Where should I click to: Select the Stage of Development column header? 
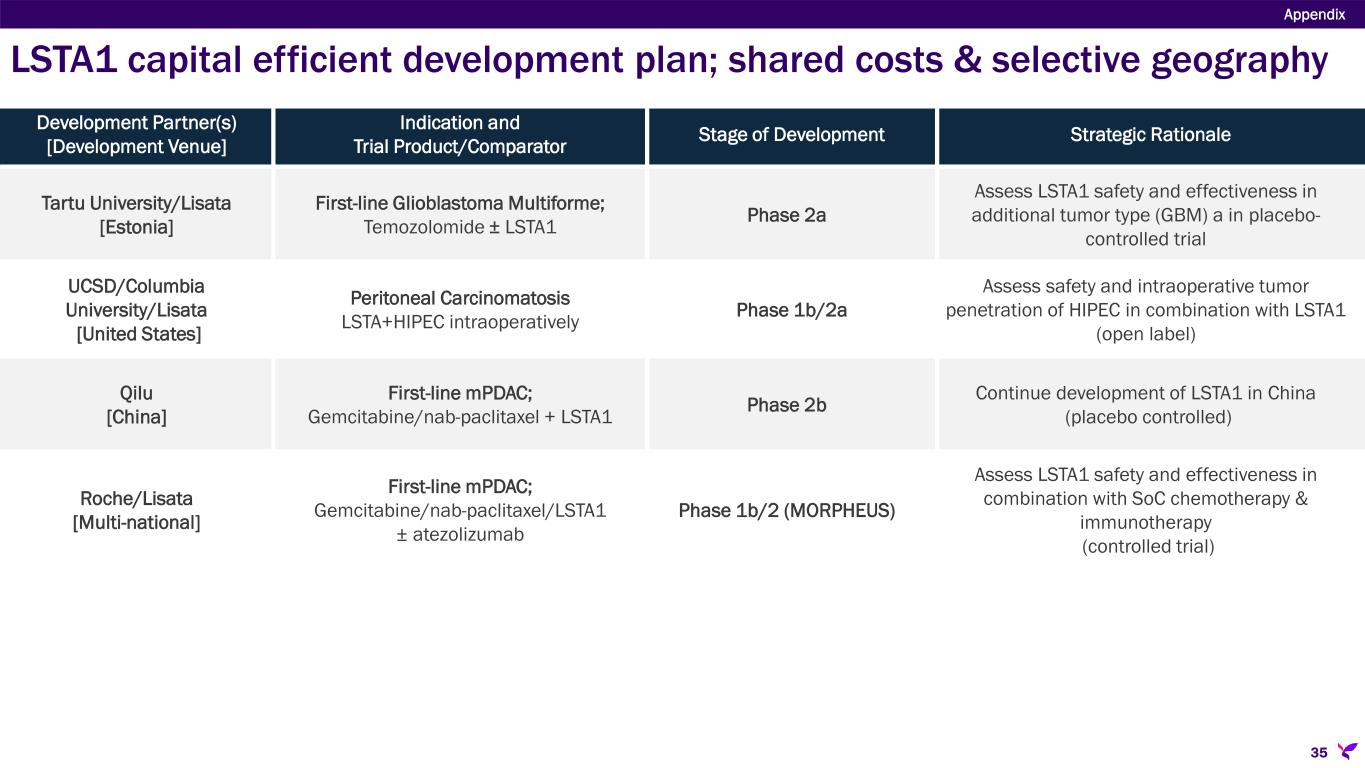pos(792,135)
